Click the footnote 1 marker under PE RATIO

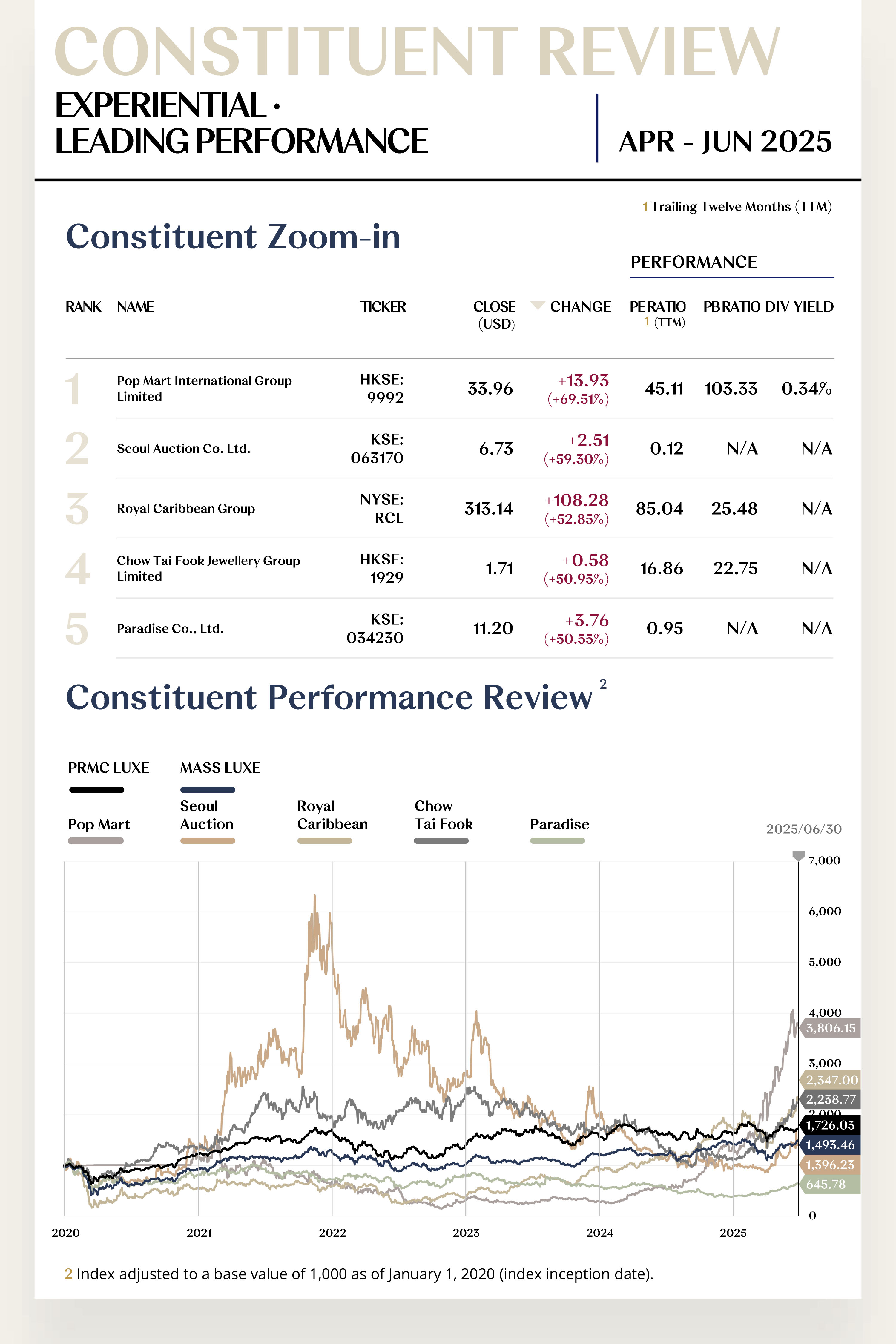(x=647, y=321)
